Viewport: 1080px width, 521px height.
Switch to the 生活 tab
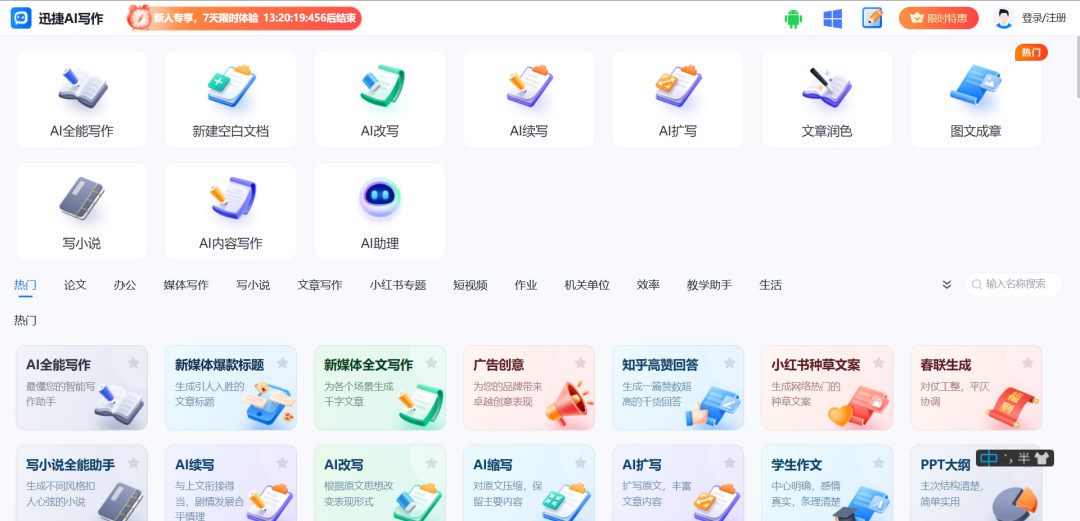click(x=771, y=285)
